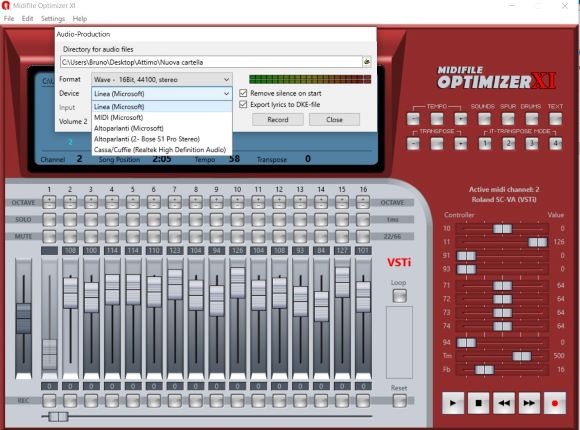Choose Altoparlanti (2- Bose S1 Pro Stereo)

[162, 139]
